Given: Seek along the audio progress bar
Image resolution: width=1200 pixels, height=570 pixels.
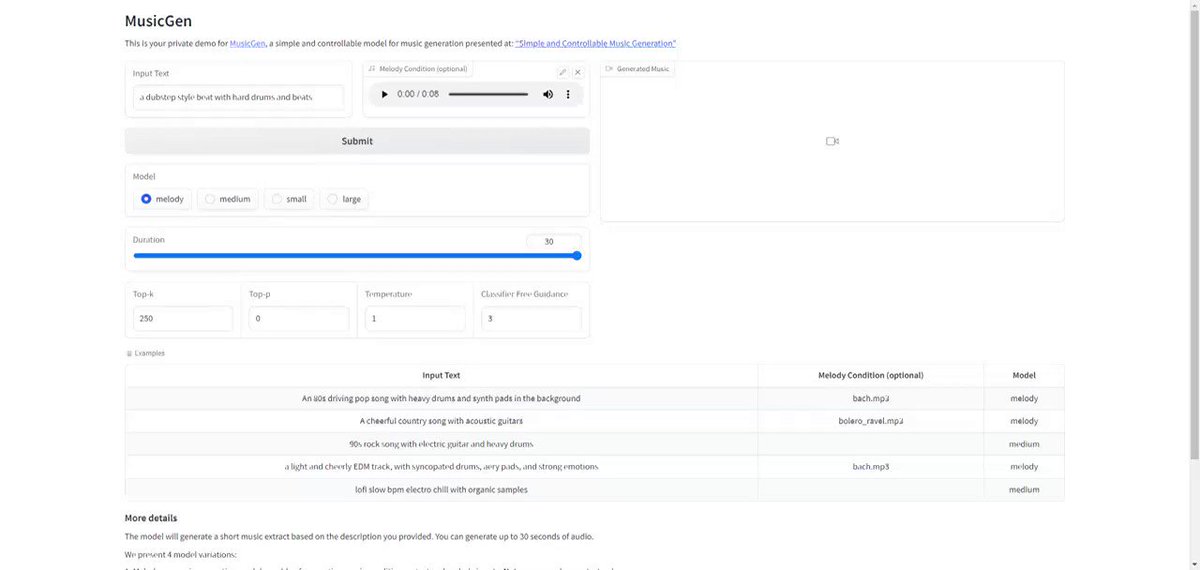Looking at the screenshot, I should pyautogui.click(x=488, y=94).
